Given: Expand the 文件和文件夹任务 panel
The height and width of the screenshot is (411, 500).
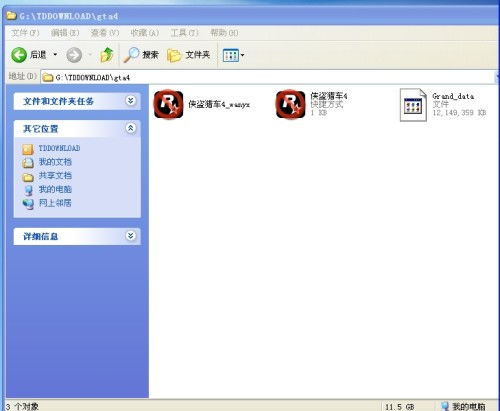Looking at the screenshot, I should [x=131, y=100].
